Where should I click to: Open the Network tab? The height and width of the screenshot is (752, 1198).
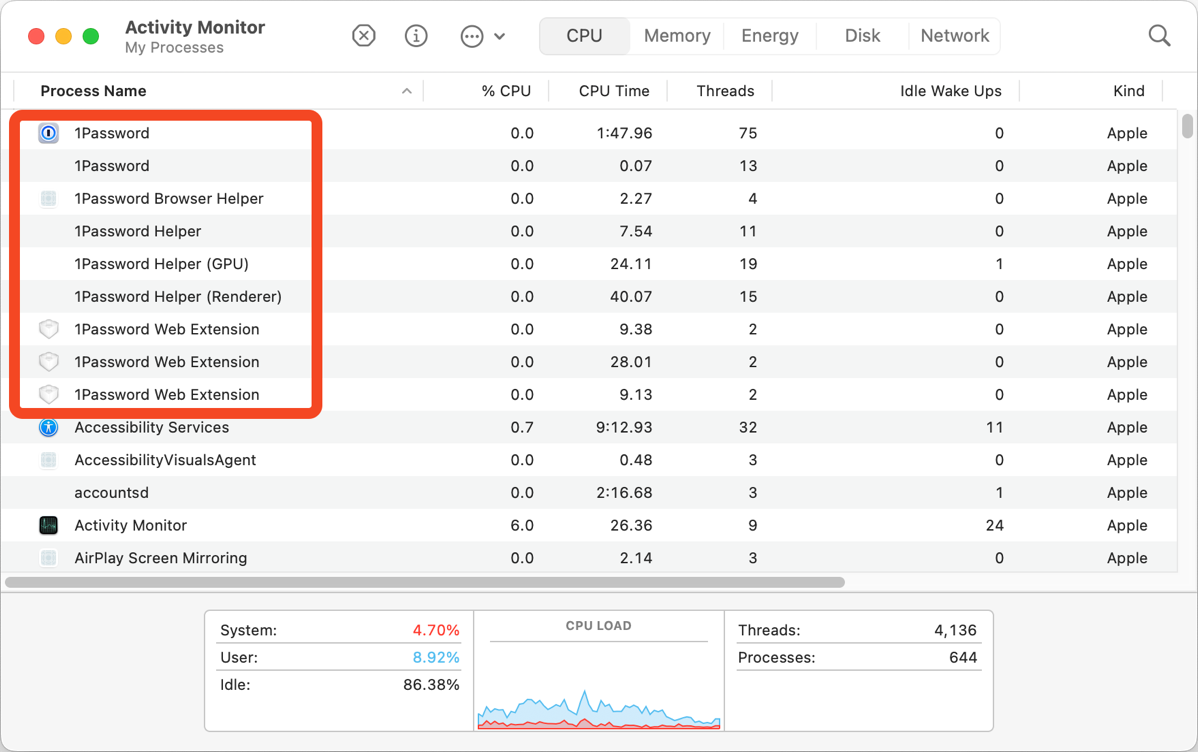click(x=953, y=35)
